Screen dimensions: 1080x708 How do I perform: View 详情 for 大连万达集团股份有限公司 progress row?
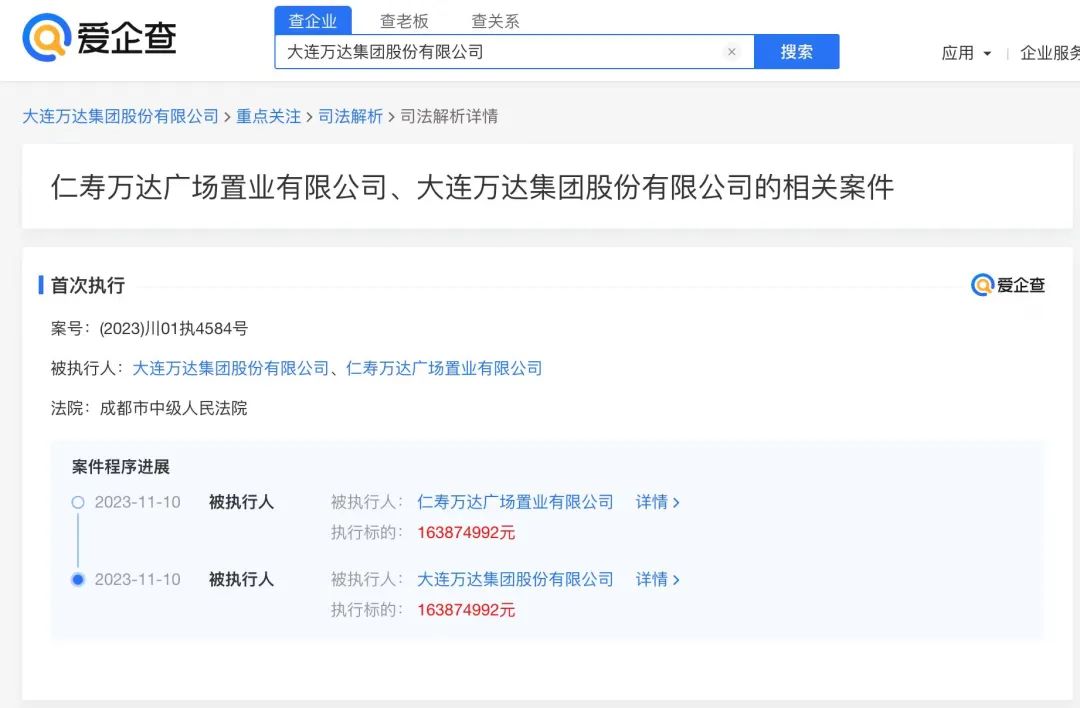657,579
